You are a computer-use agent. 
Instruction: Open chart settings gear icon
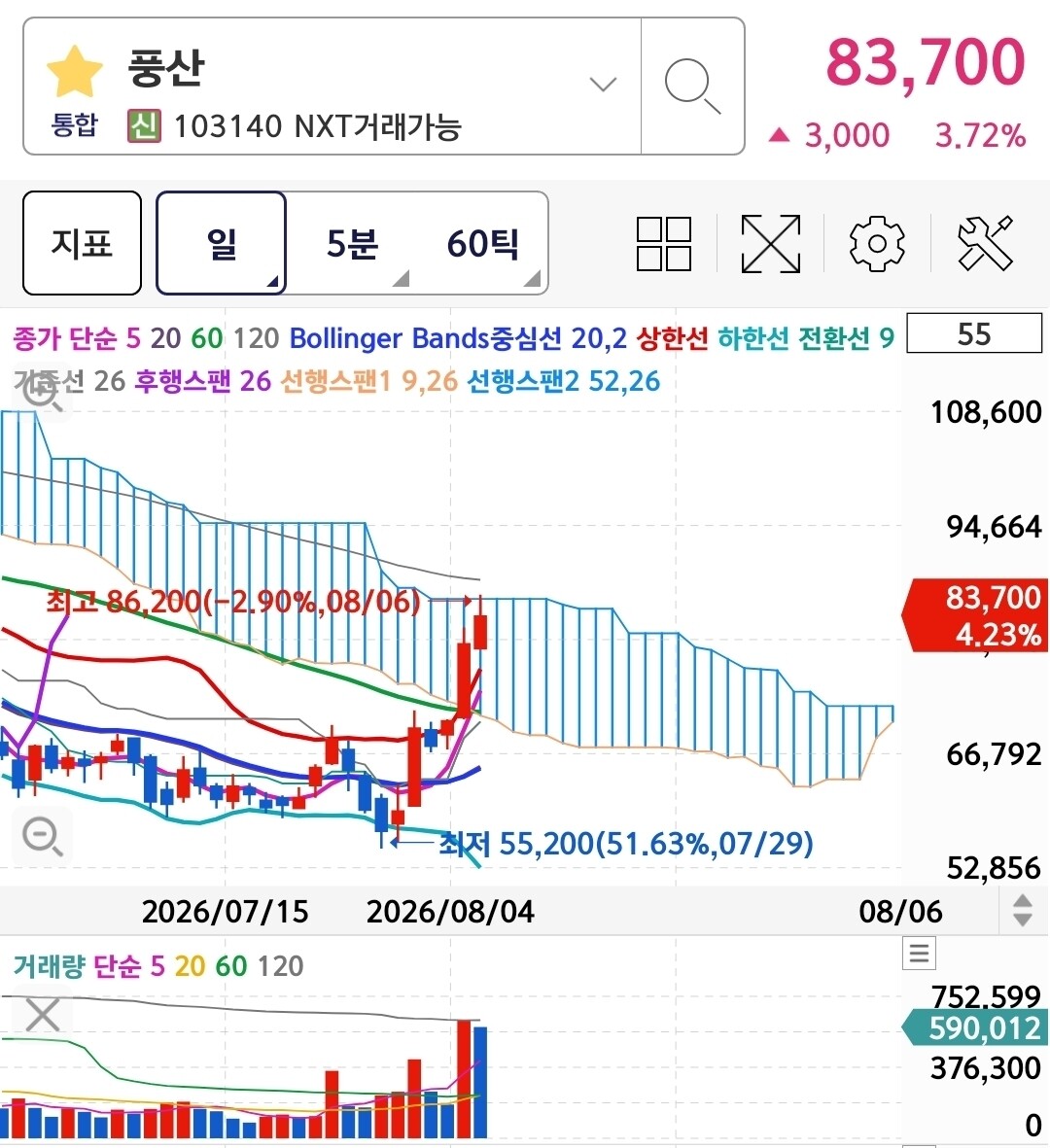tap(877, 244)
